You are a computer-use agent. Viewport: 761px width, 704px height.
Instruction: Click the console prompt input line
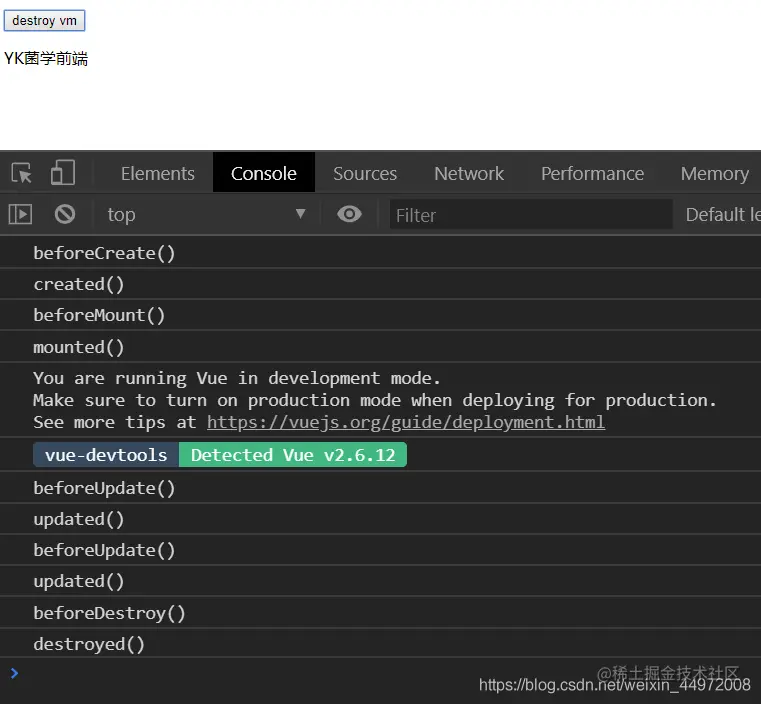[380, 673]
